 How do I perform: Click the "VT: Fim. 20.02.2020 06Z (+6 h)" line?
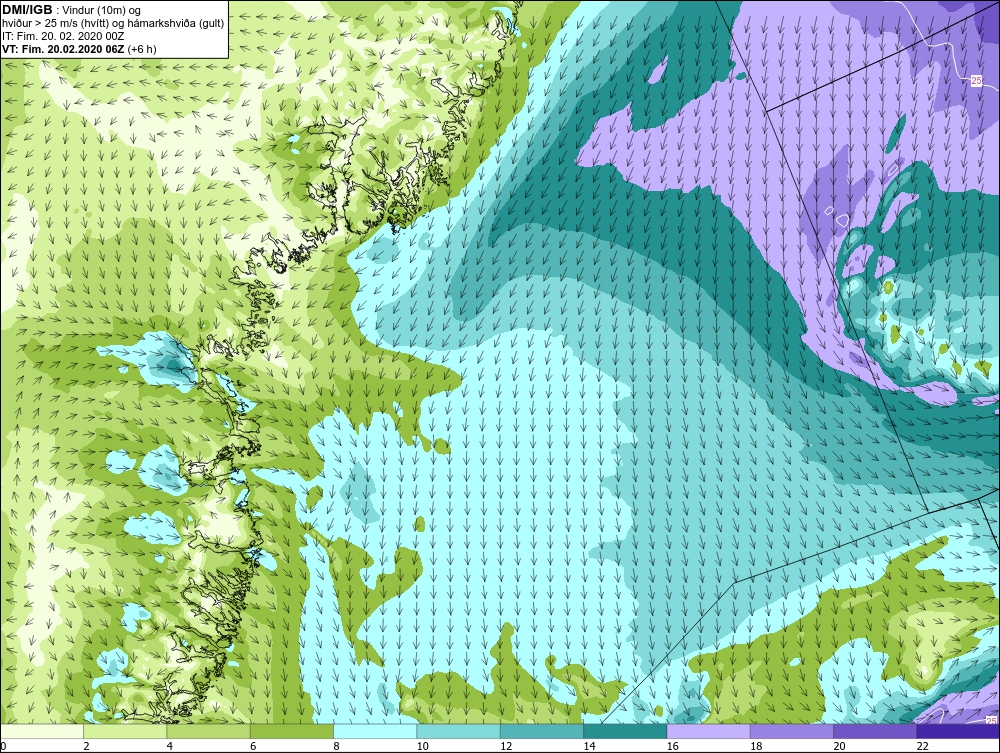click(79, 49)
